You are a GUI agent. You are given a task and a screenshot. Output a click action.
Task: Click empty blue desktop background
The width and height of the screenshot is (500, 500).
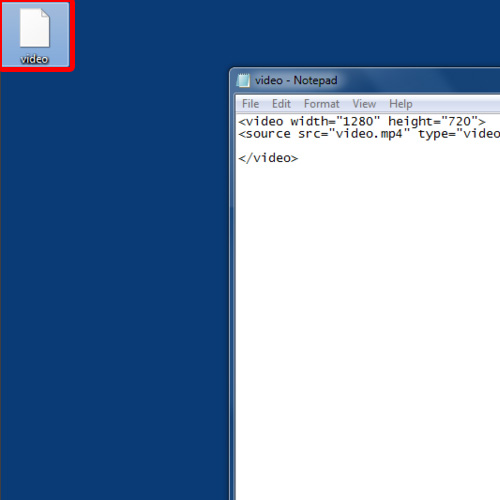pyautogui.click(x=113, y=267)
